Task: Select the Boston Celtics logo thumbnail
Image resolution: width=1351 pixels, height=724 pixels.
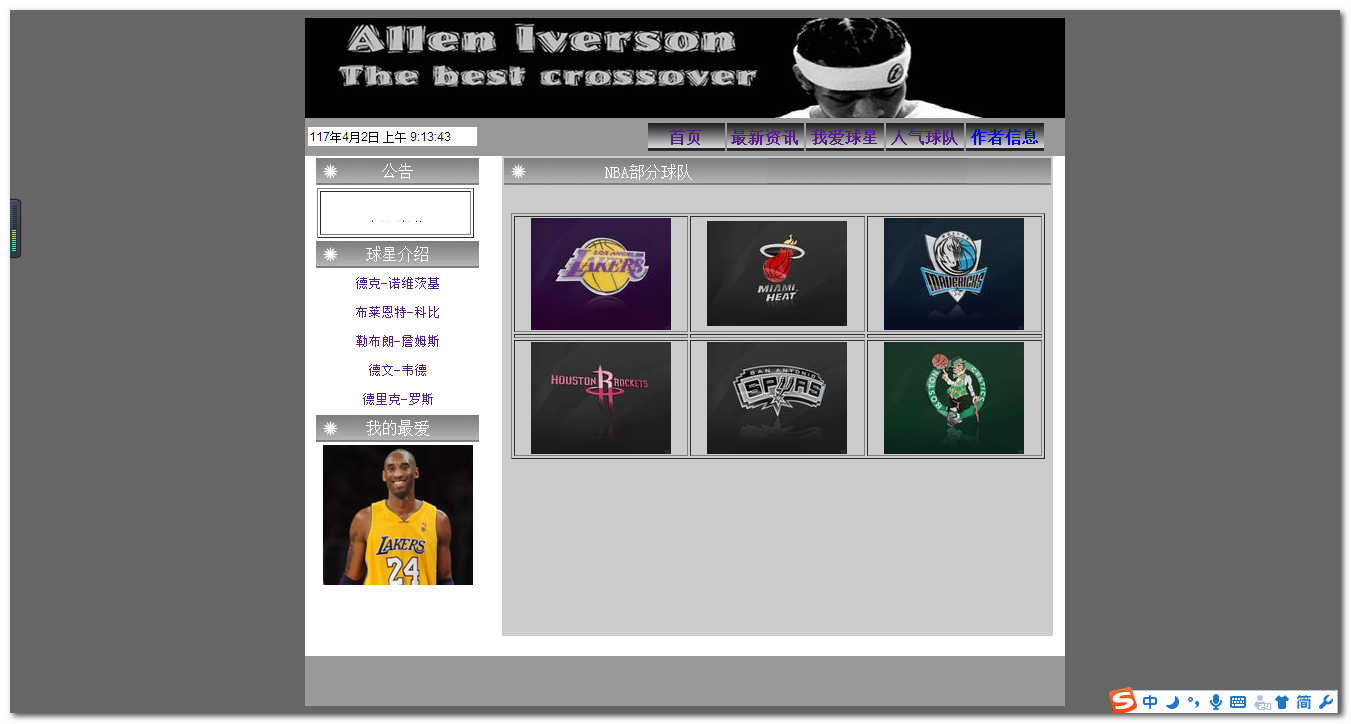Action: pyautogui.click(x=954, y=398)
